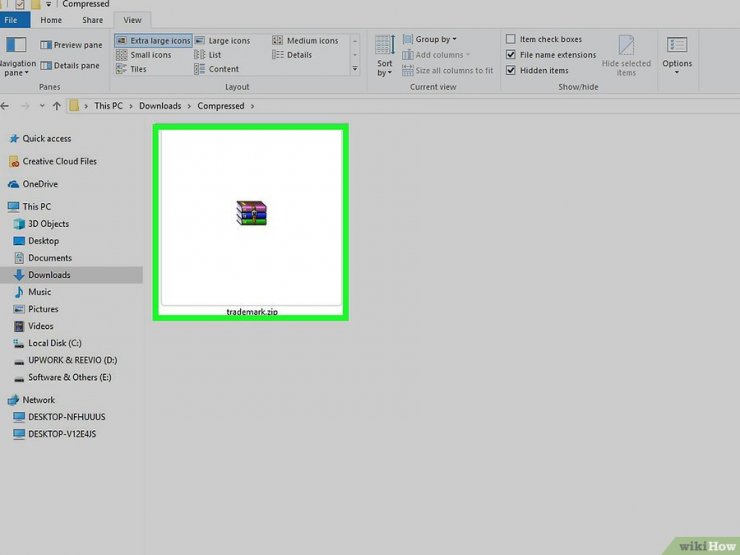The image size is (740, 555).
Task: Select Downloads in the navigation tree
Action: pos(71,275)
